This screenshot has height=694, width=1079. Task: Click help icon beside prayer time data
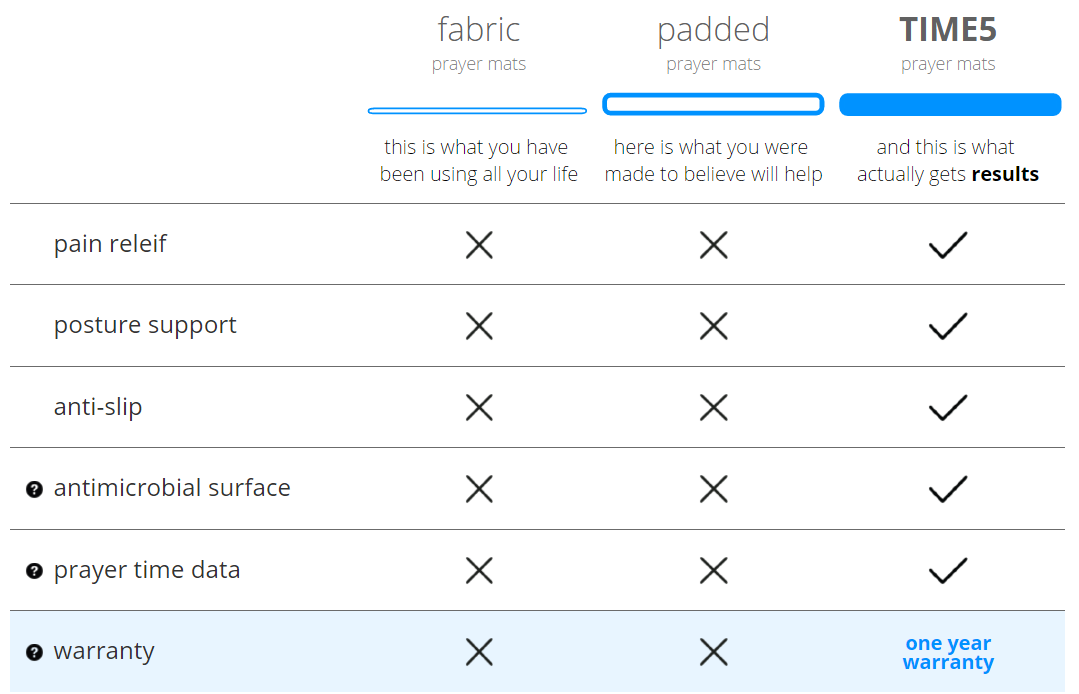34,571
